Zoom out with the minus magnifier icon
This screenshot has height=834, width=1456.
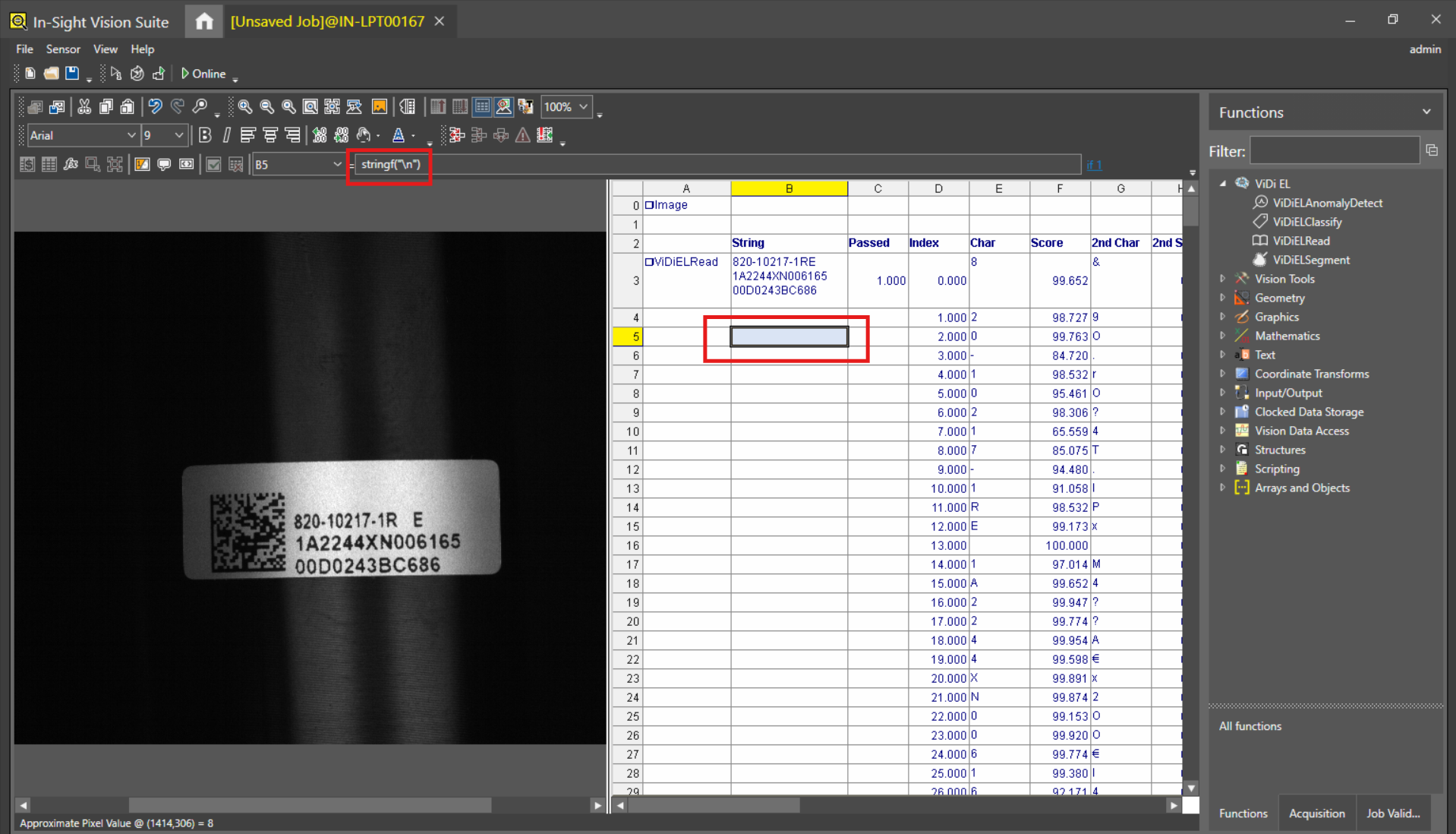tap(266, 107)
